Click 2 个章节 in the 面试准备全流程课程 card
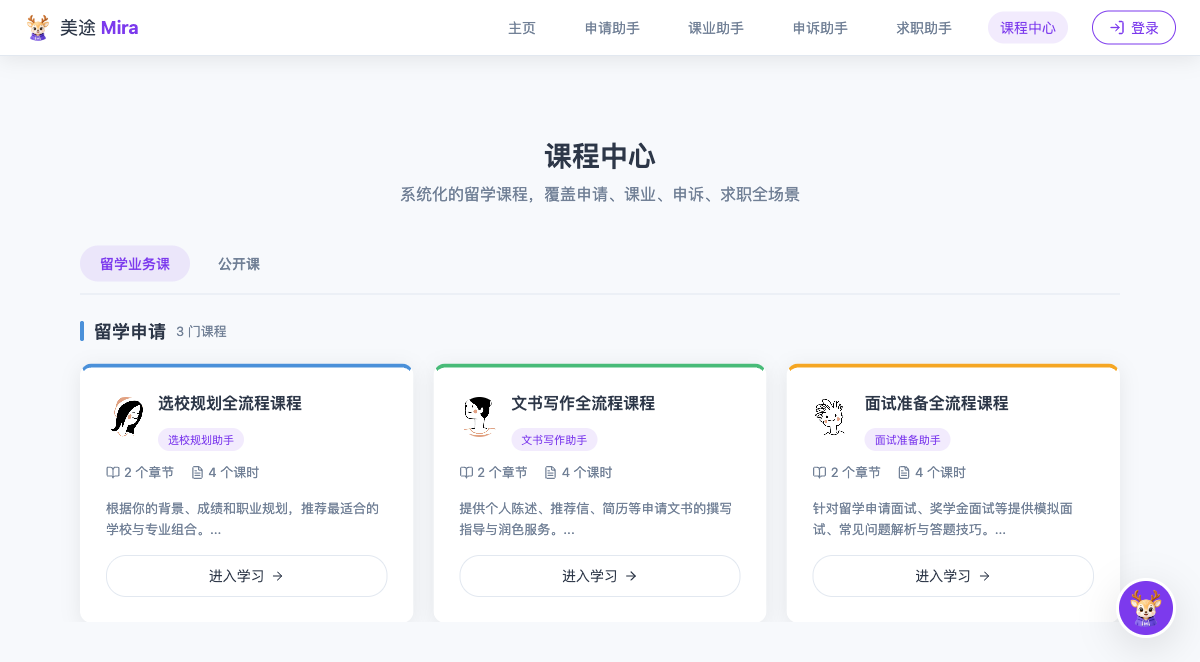The image size is (1200, 662). [856, 473]
